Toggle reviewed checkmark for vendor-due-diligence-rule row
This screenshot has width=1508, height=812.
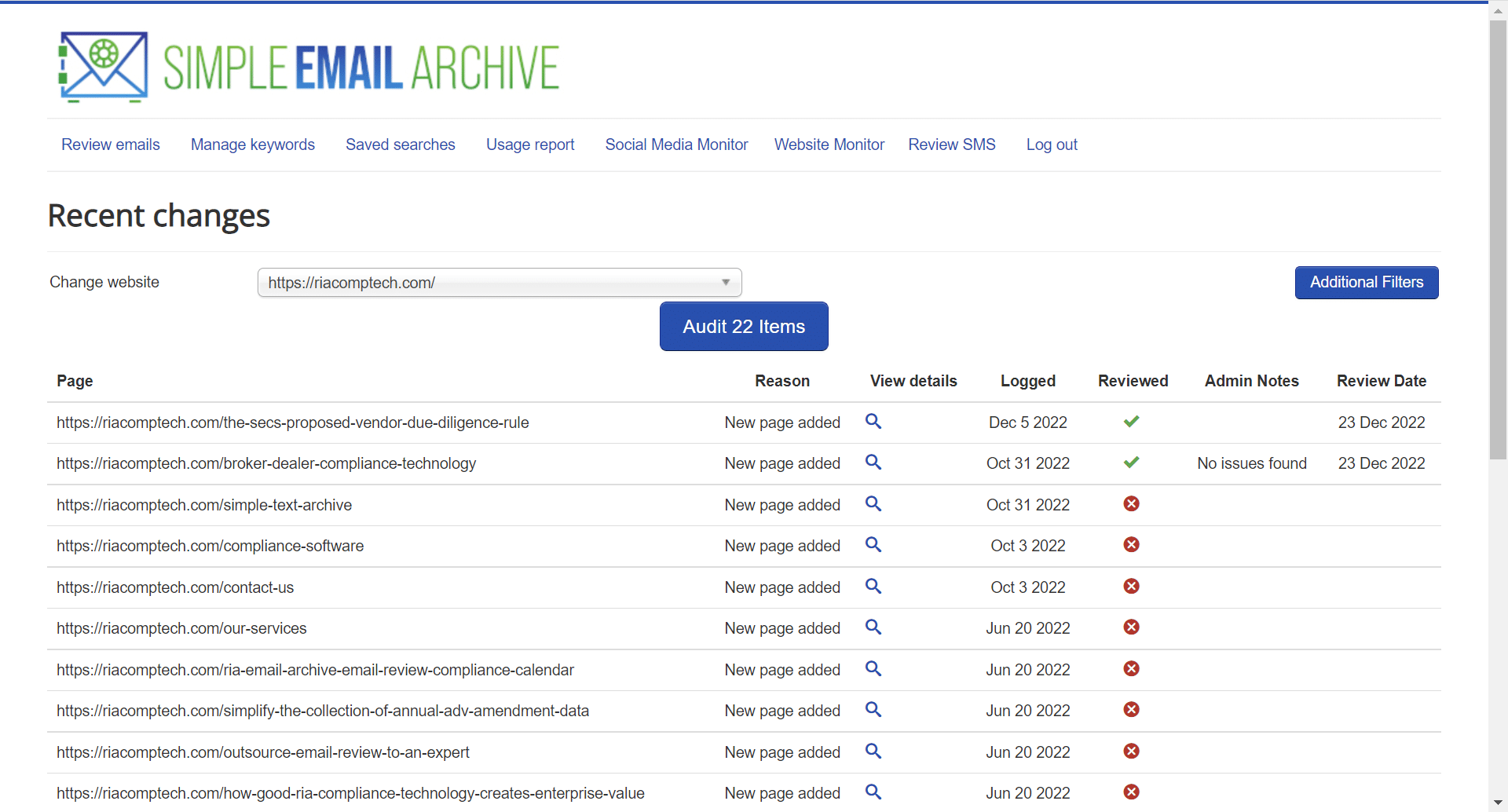tap(1131, 422)
